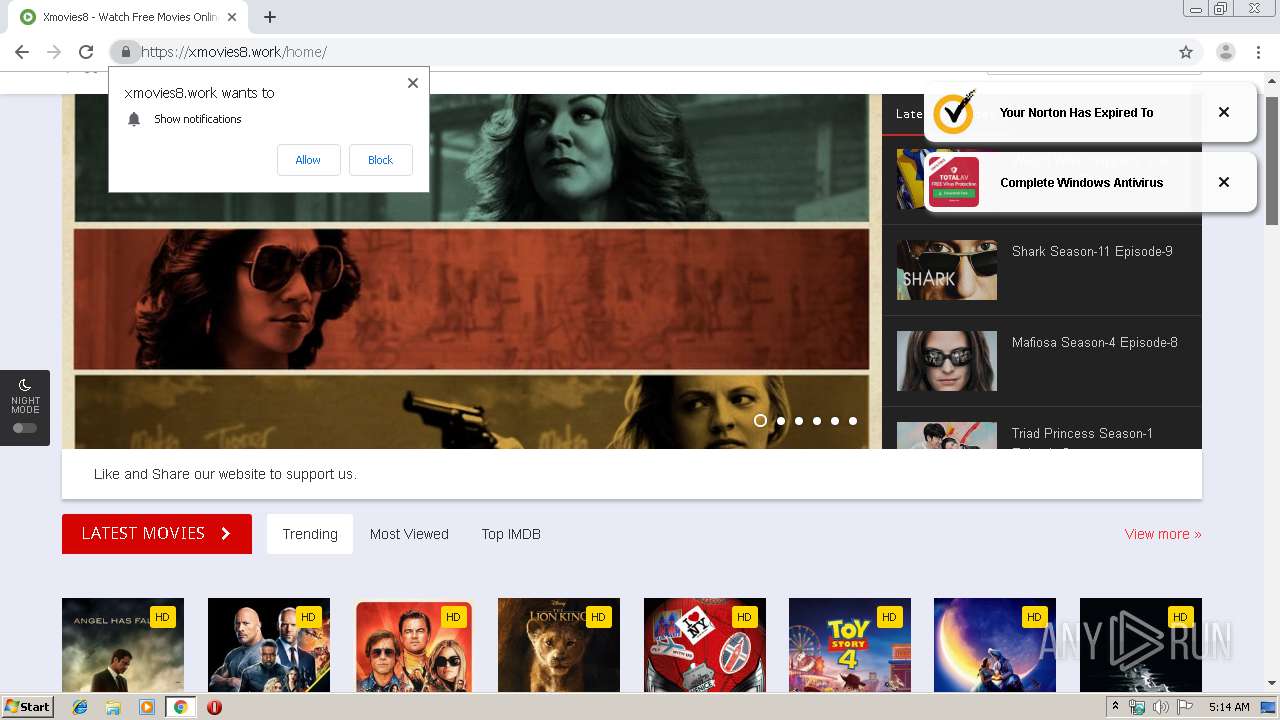Select the first carousel slide dot
The width and height of the screenshot is (1280, 720).
point(760,421)
